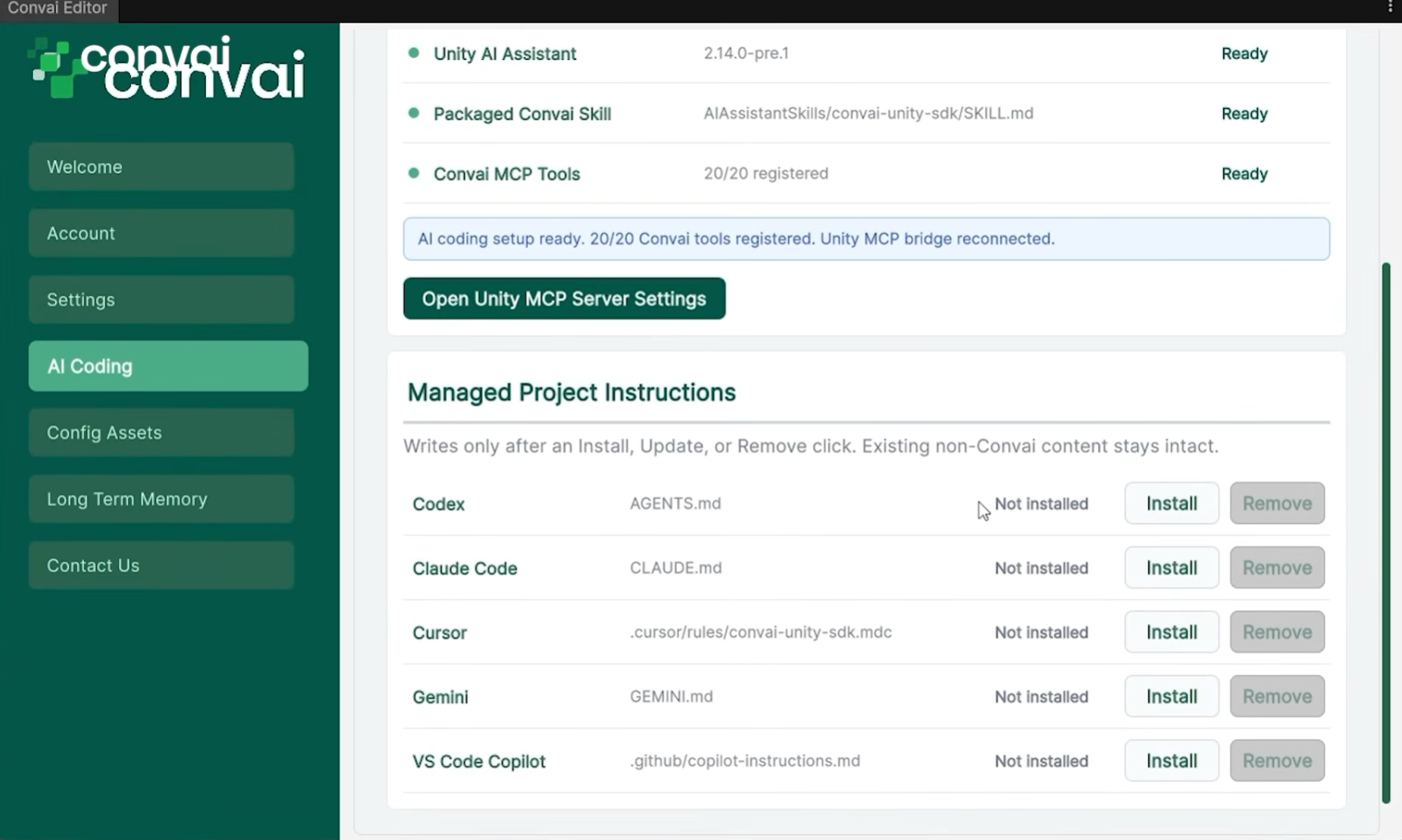Click the AGENTS.md file name
This screenshot has height=840, width=1402.
(x=675, y=503)
